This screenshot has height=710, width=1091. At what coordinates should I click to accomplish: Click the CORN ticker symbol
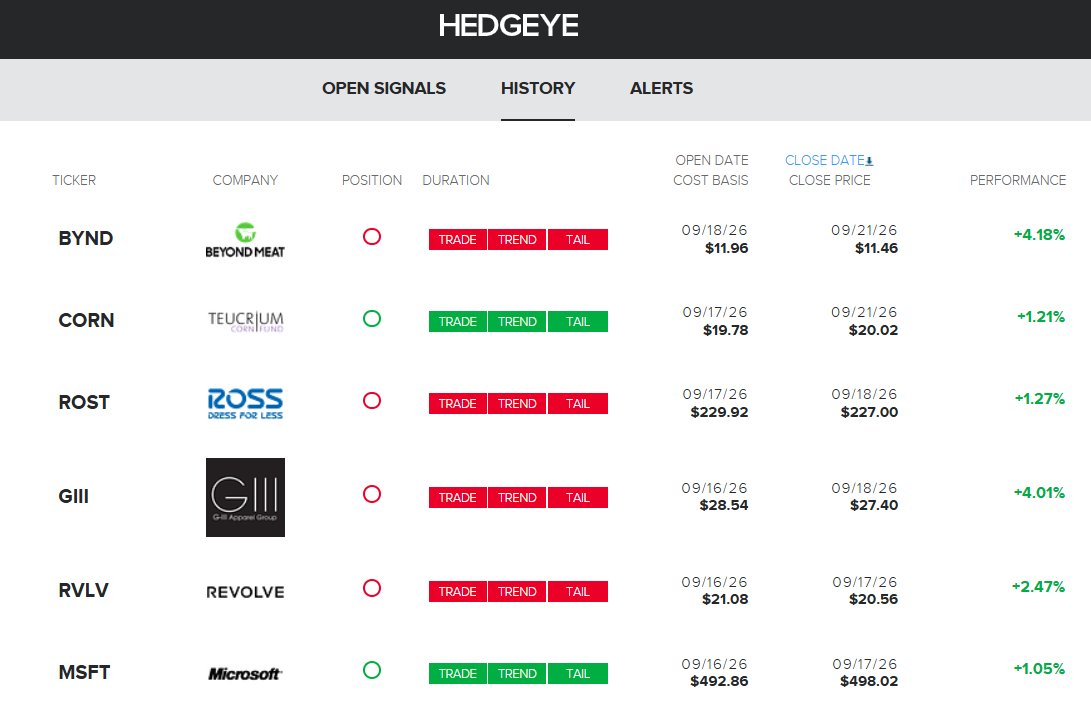coord(86,320)
